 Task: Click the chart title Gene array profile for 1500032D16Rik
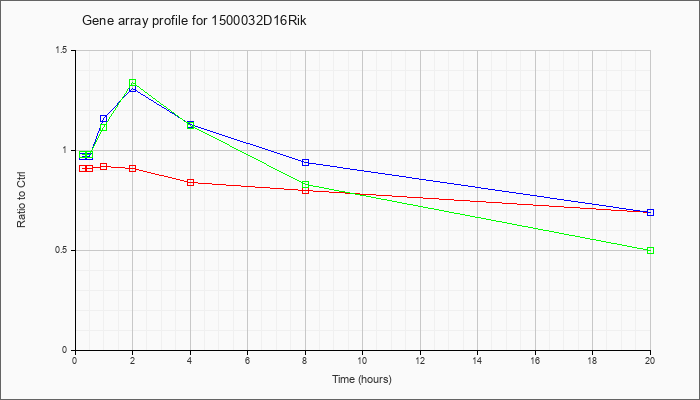click(x=195, y=21)
